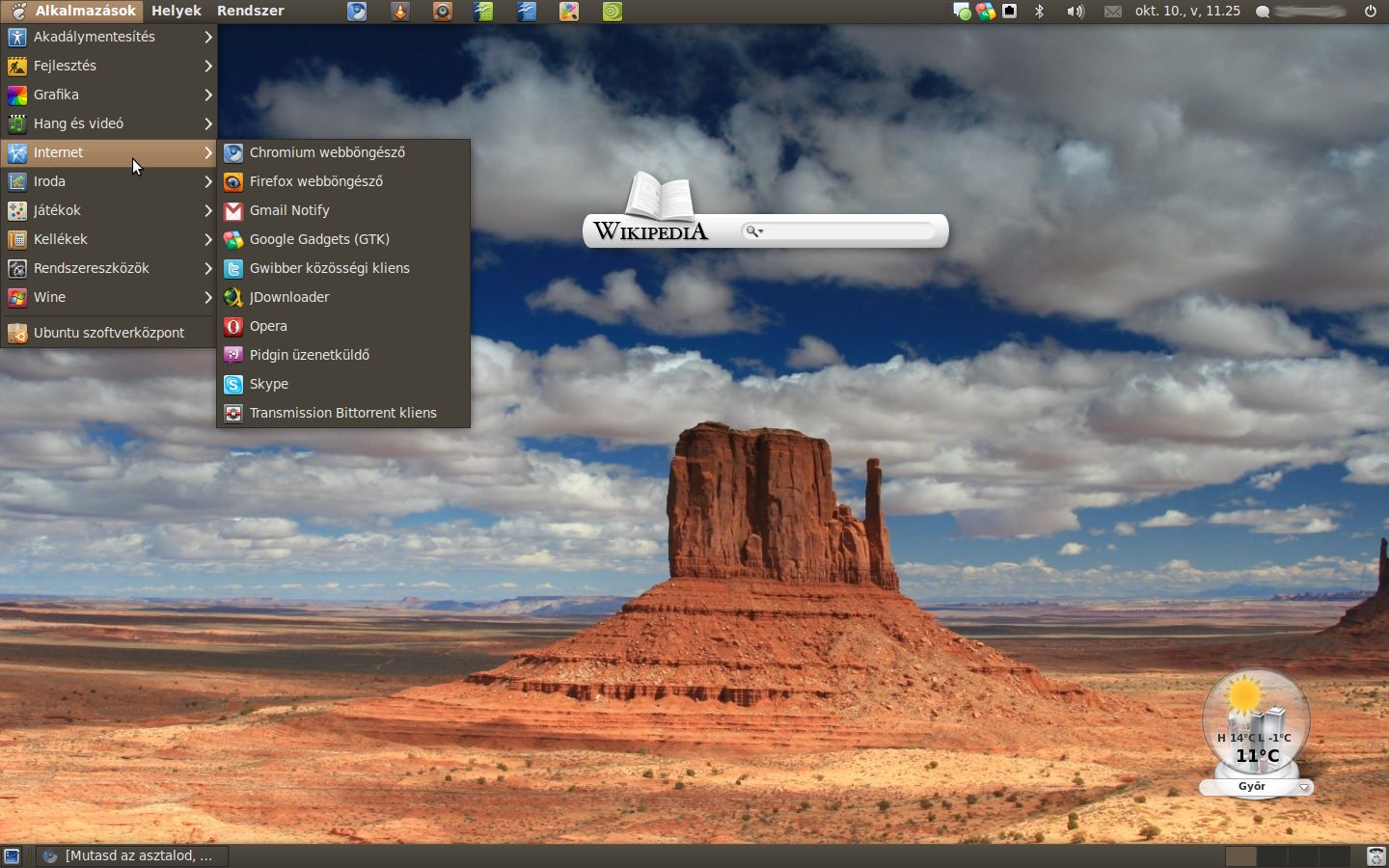Open VLC cone launcher in top panel
This screenshot has height=868, width=1389.
point(399,12)
